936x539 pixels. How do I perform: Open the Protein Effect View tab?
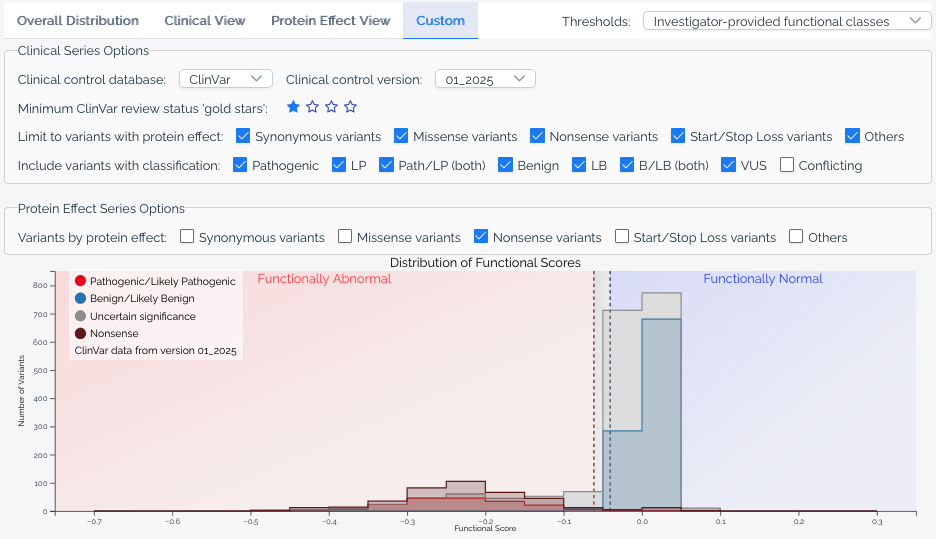[x=330, y=20]
